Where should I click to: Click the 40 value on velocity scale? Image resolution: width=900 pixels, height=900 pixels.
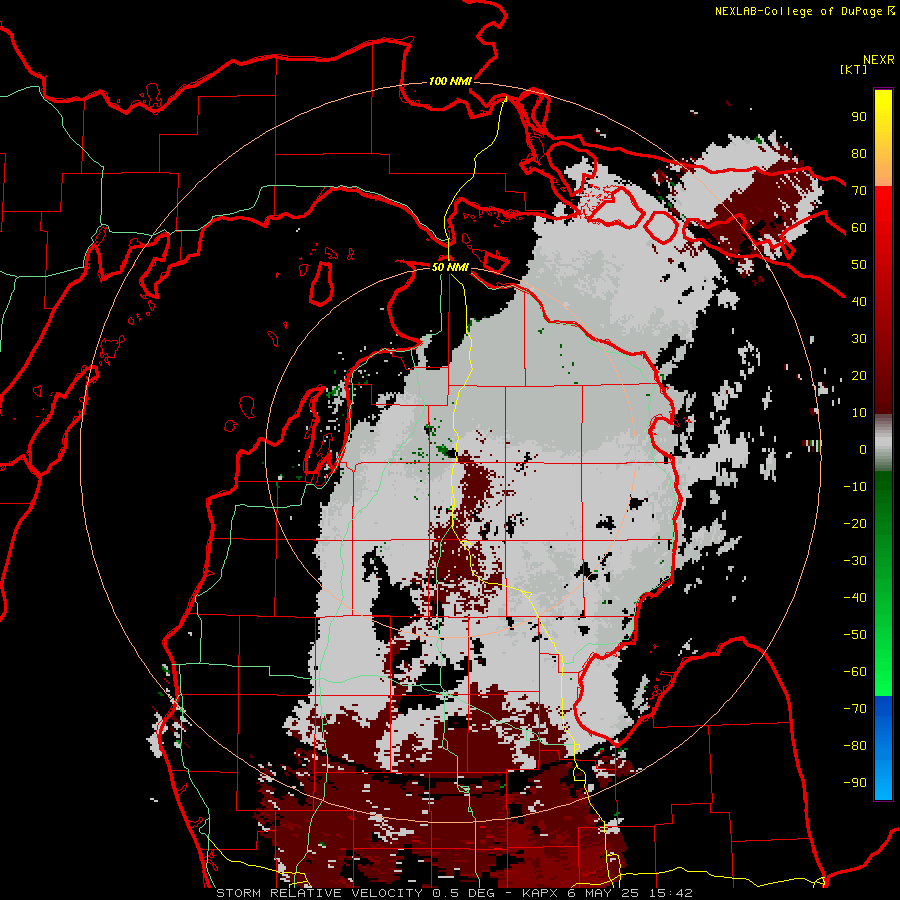tap(859, 301)
